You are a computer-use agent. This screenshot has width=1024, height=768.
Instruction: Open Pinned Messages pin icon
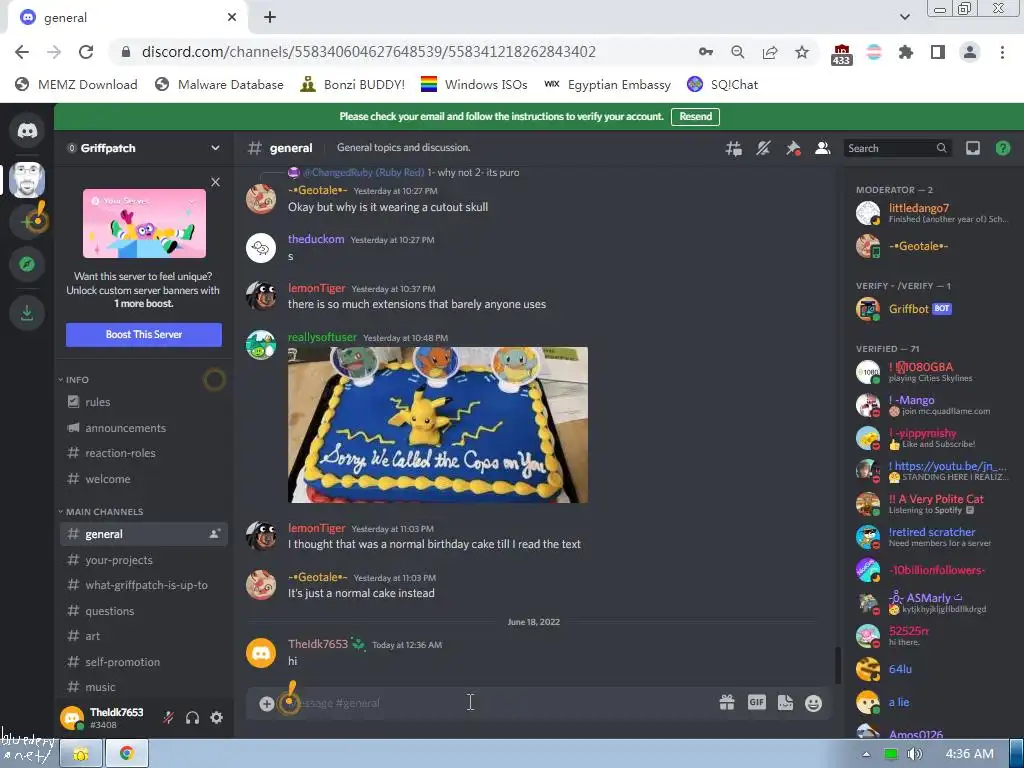[x=793, y=148]
